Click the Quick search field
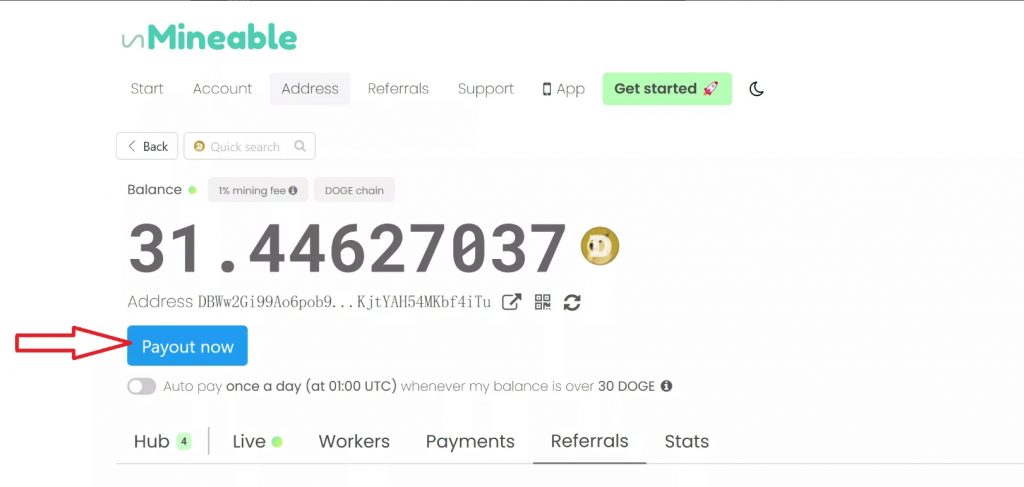Viewport: 1024px width, 487px height. 249,146
